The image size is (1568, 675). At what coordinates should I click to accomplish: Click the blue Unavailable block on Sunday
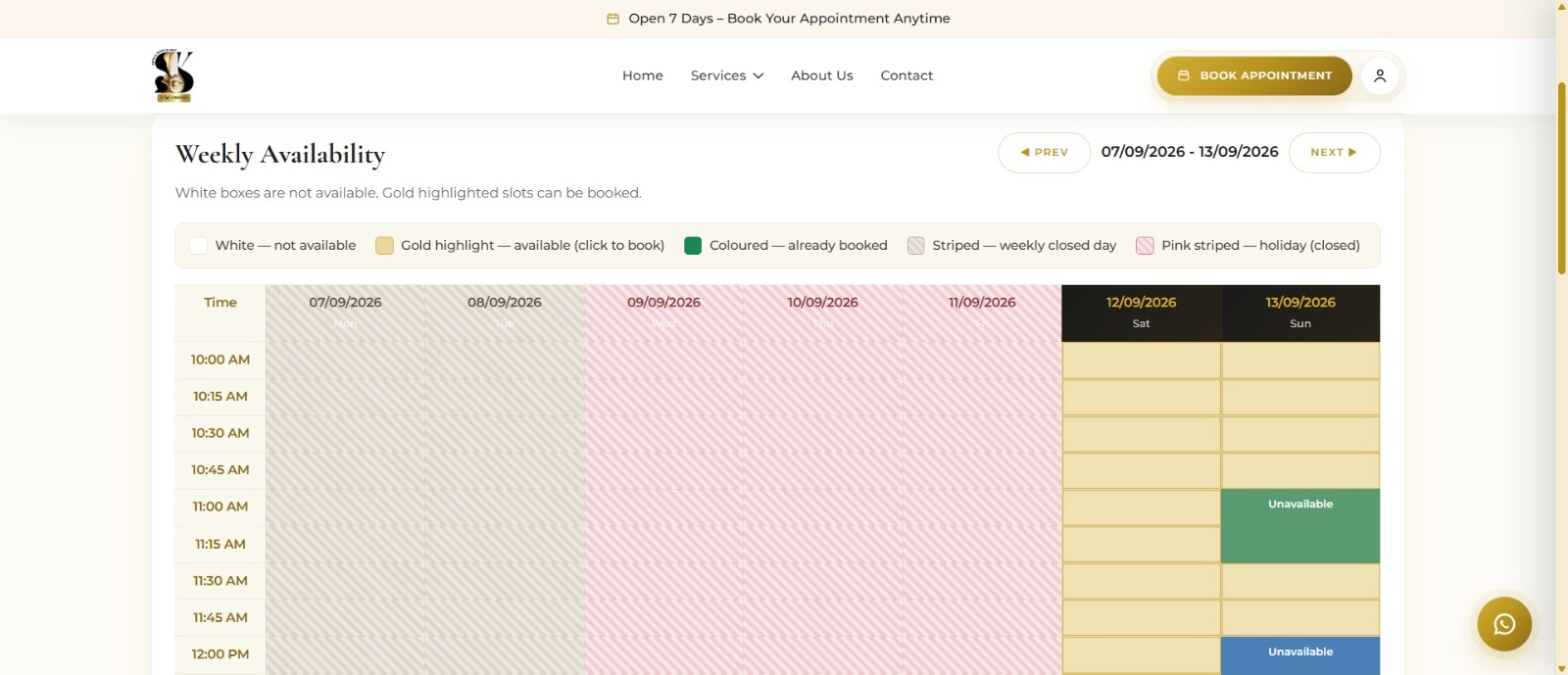click(1300, 655)
